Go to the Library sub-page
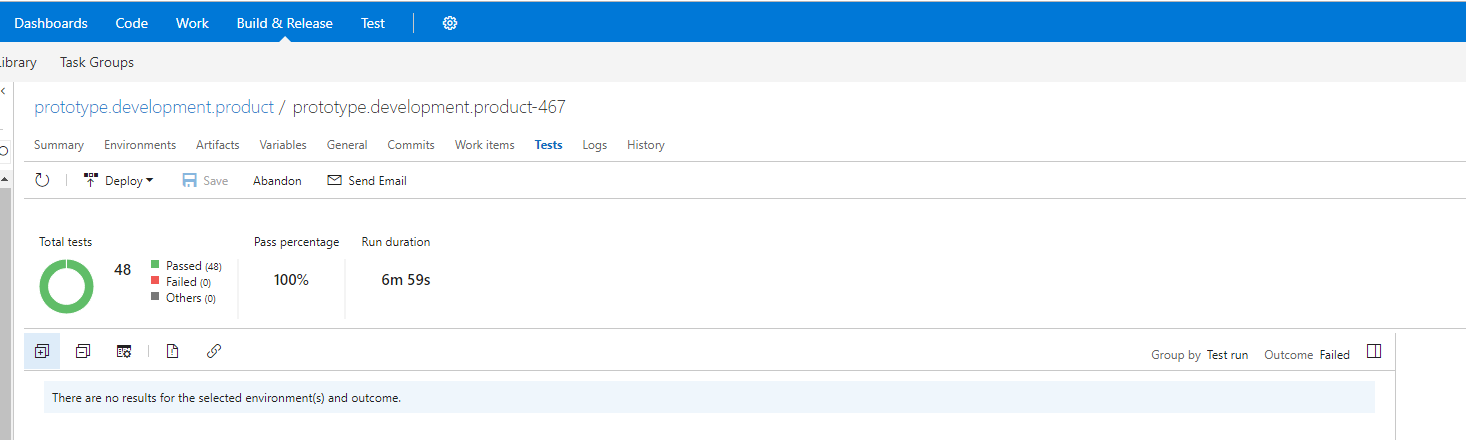 coord(17,62)
